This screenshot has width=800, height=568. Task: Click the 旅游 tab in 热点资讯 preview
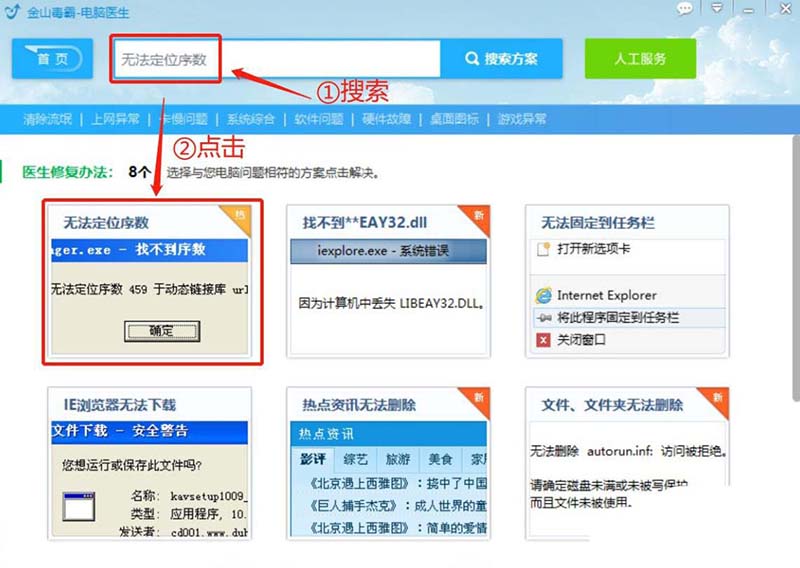398,459
